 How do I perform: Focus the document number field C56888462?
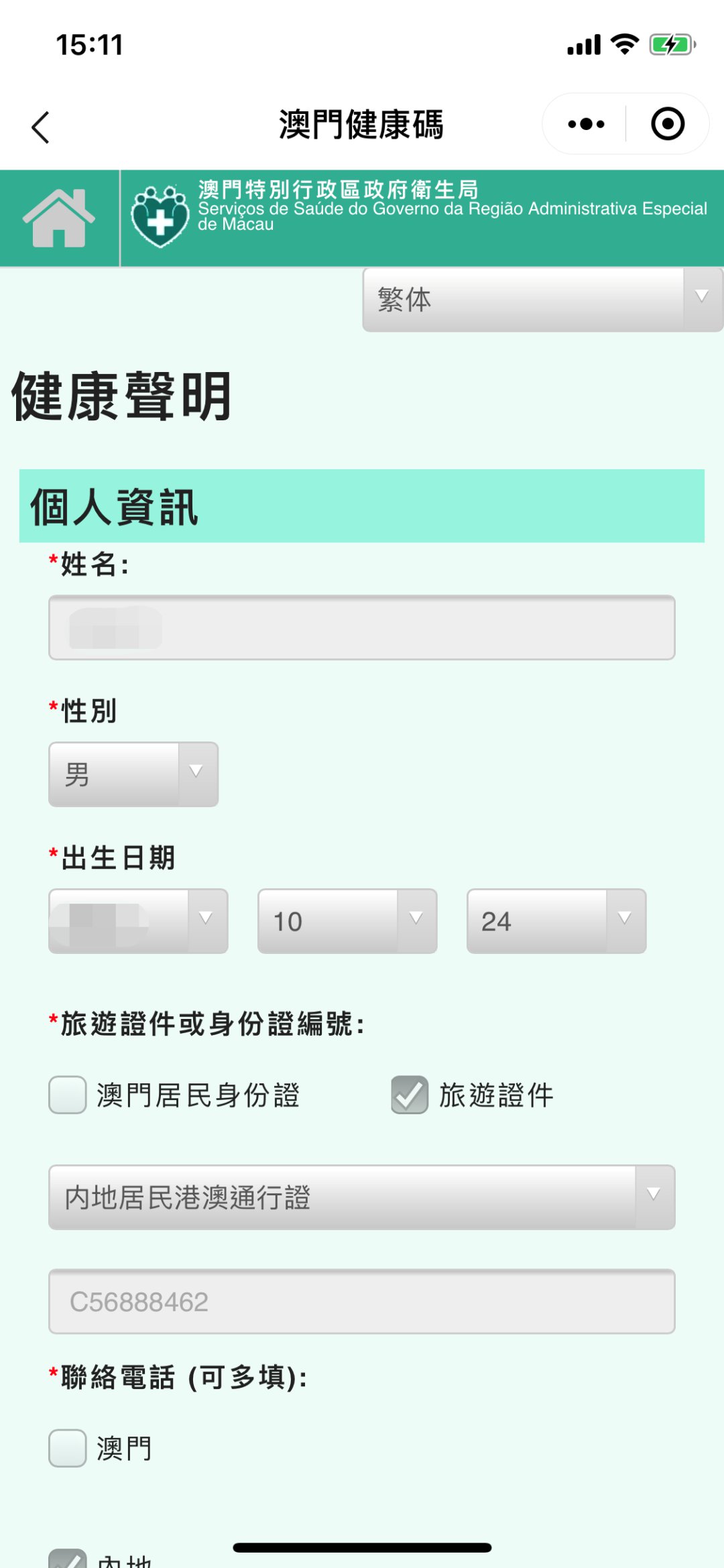pos(361,1301)
